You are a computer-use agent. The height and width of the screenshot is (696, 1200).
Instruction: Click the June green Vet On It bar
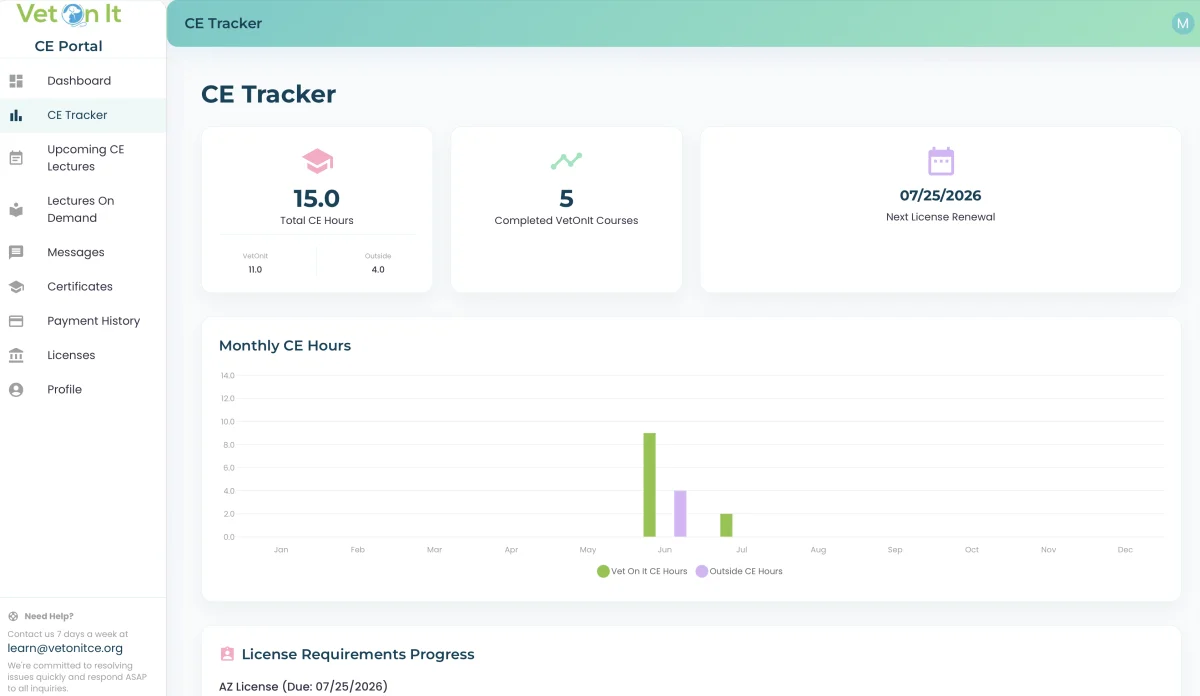pos(649,485)
